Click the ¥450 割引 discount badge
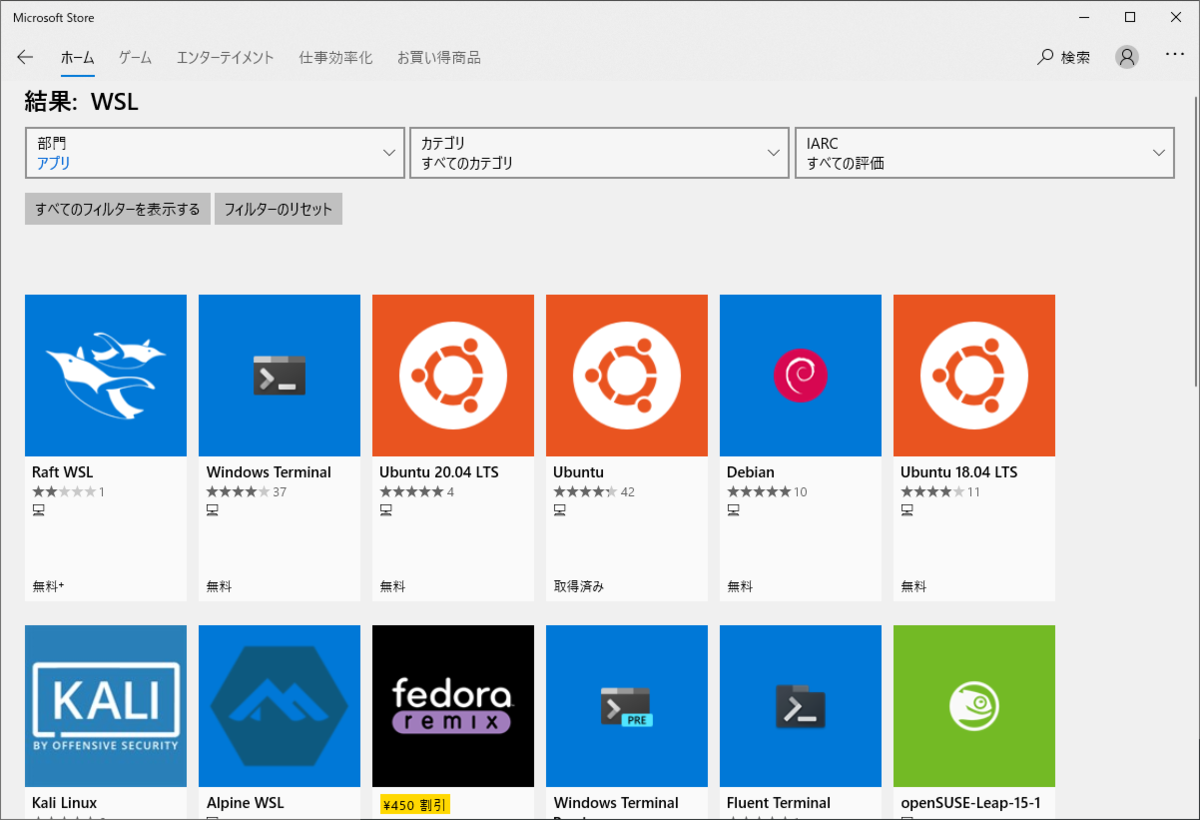 click(x=415, y=804)
